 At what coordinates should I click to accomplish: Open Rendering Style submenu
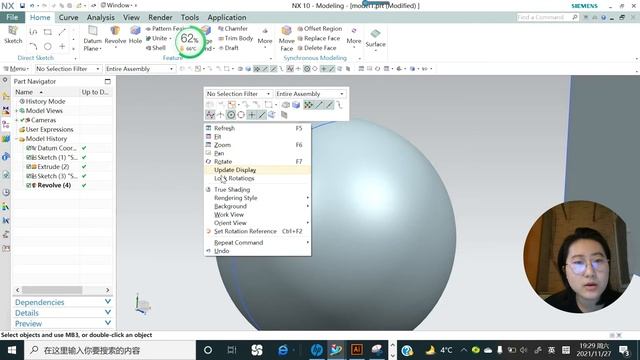(257, 198)
